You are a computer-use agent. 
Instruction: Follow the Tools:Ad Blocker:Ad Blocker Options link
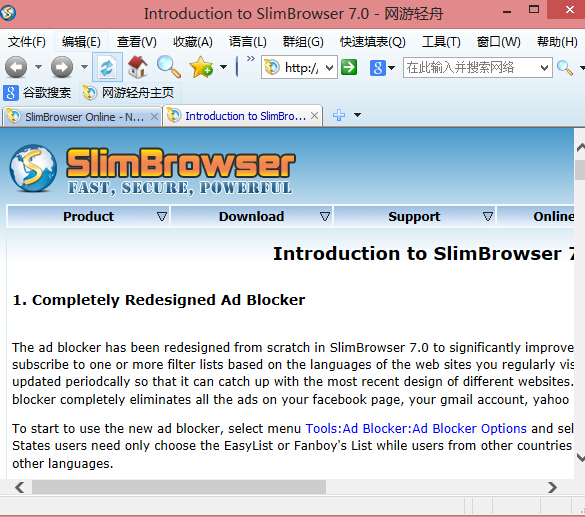tap(416, 429)
